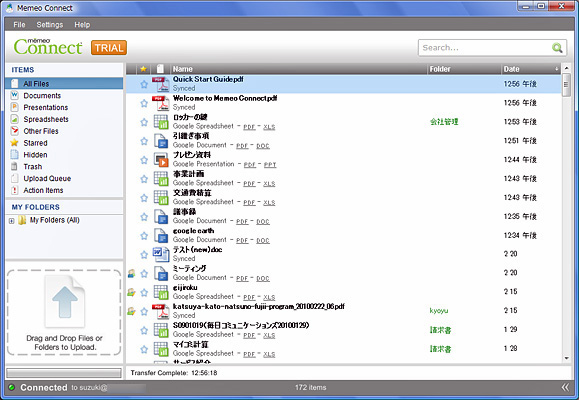Image resolution: width=579 pixels, height=400 pixels.
Task: Open the Hidden items icon
Action: [x=14, y=154]
